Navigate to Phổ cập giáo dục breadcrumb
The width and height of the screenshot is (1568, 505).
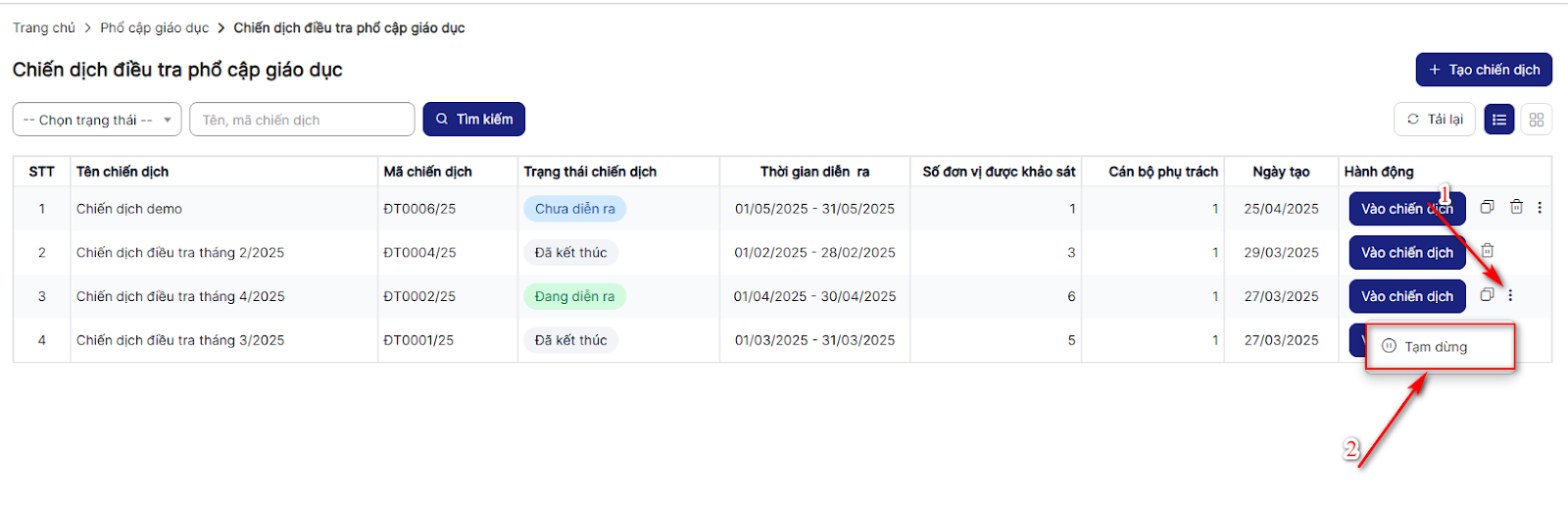pos(154,27)
